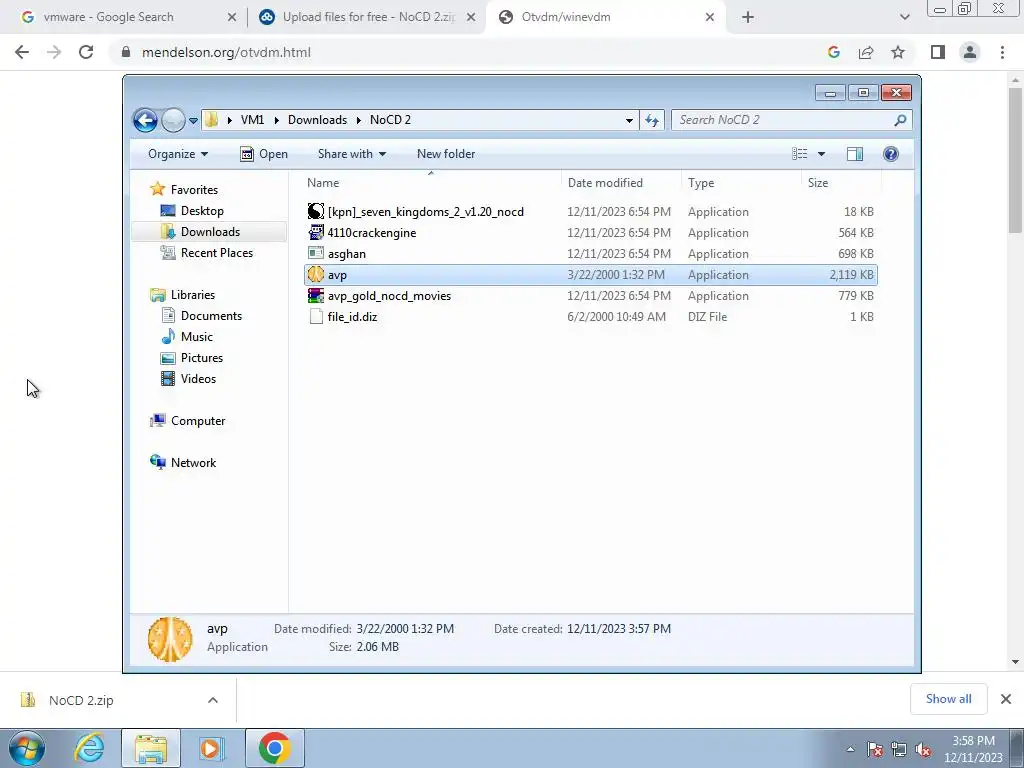The height and width of the screenshot is (768, 1024).
Task: Open Libraries in navigation pane
Action: 193,295
